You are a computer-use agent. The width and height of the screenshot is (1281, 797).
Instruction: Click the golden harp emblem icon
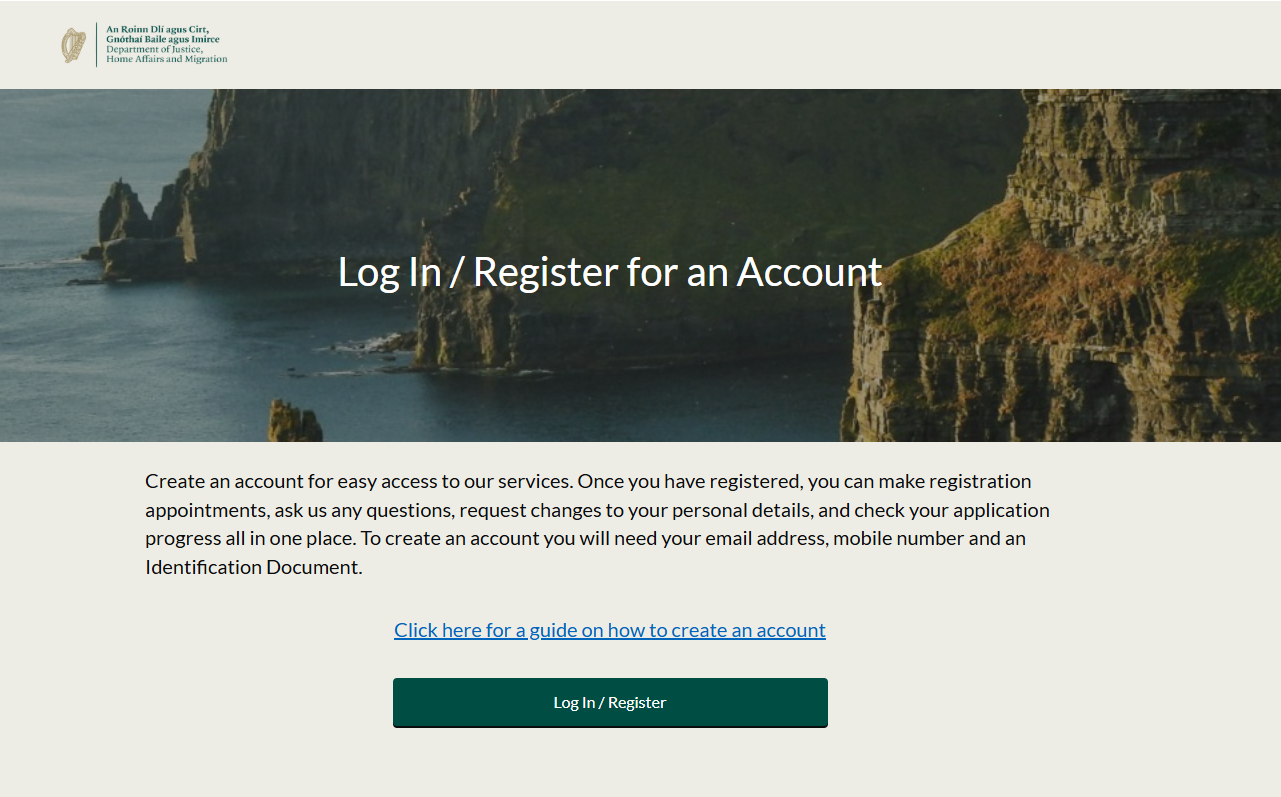(x=74, y=45)
